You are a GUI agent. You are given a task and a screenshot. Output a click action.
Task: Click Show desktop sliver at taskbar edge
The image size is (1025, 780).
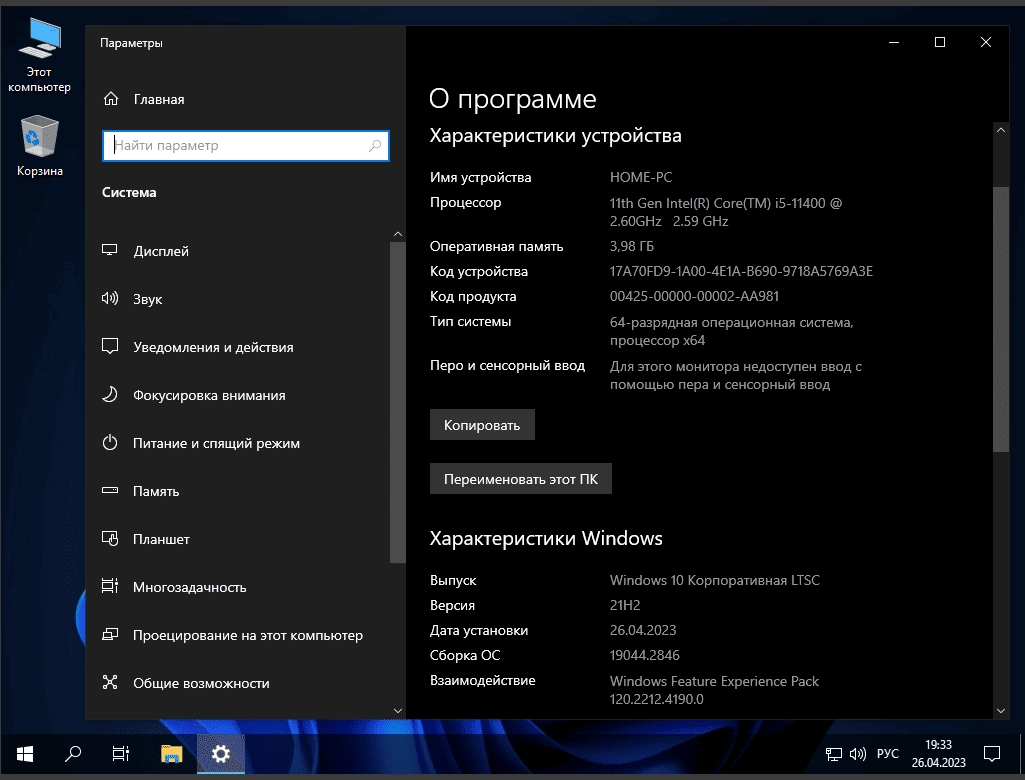[x=1021, y=754]
